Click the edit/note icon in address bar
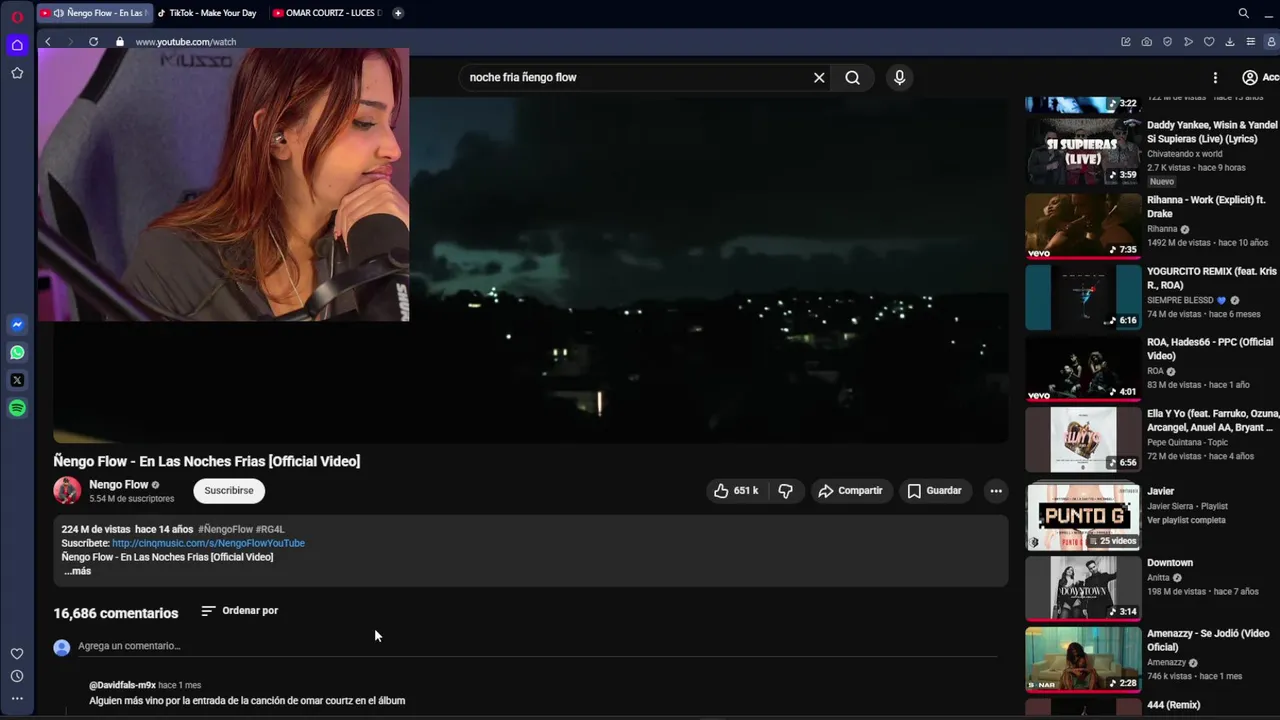Image resolution: width=1280 pixels, height=720 pixels. click(1126, 42)
